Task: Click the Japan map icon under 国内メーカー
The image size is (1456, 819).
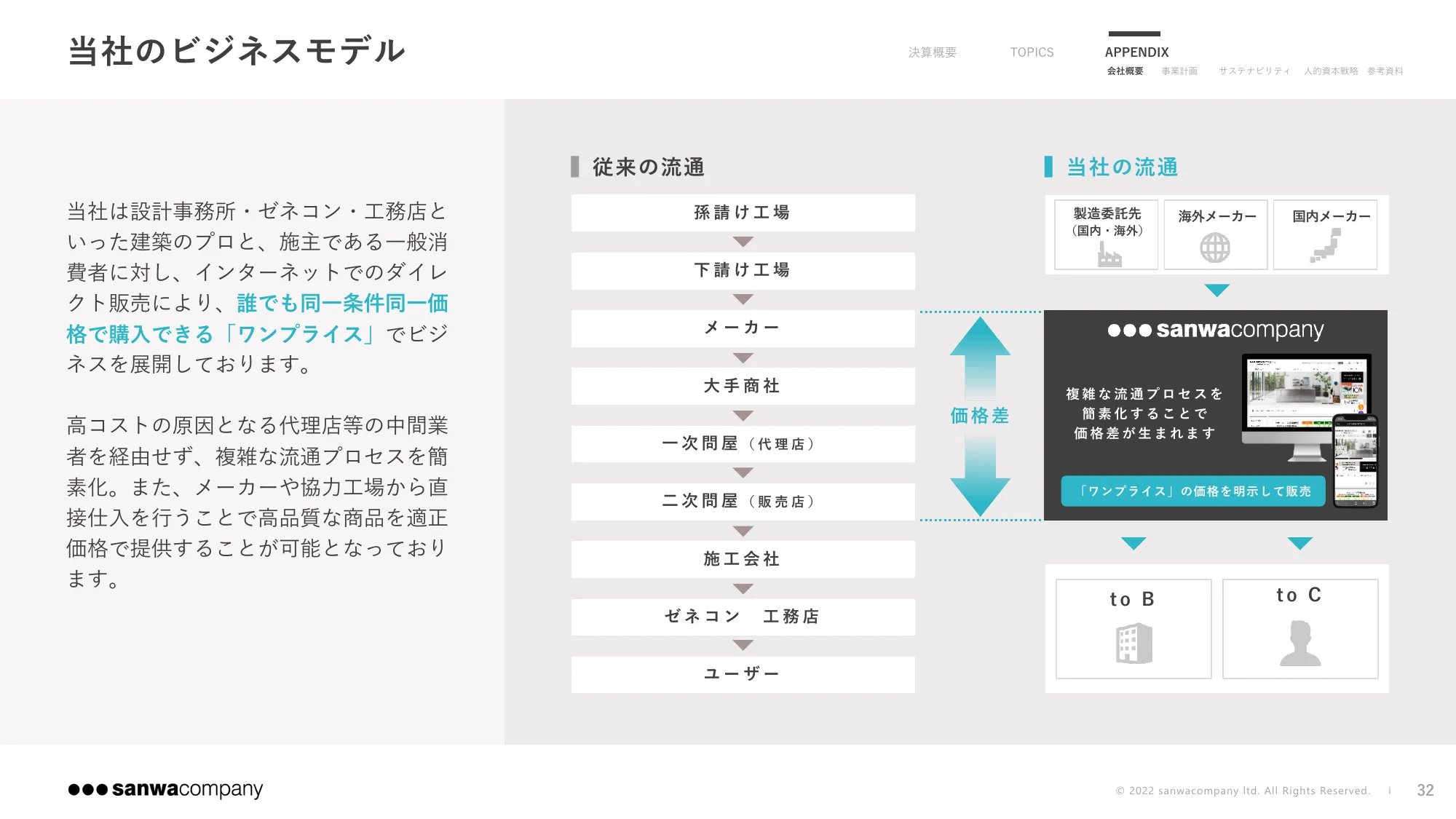Action: pos(1326,245)
